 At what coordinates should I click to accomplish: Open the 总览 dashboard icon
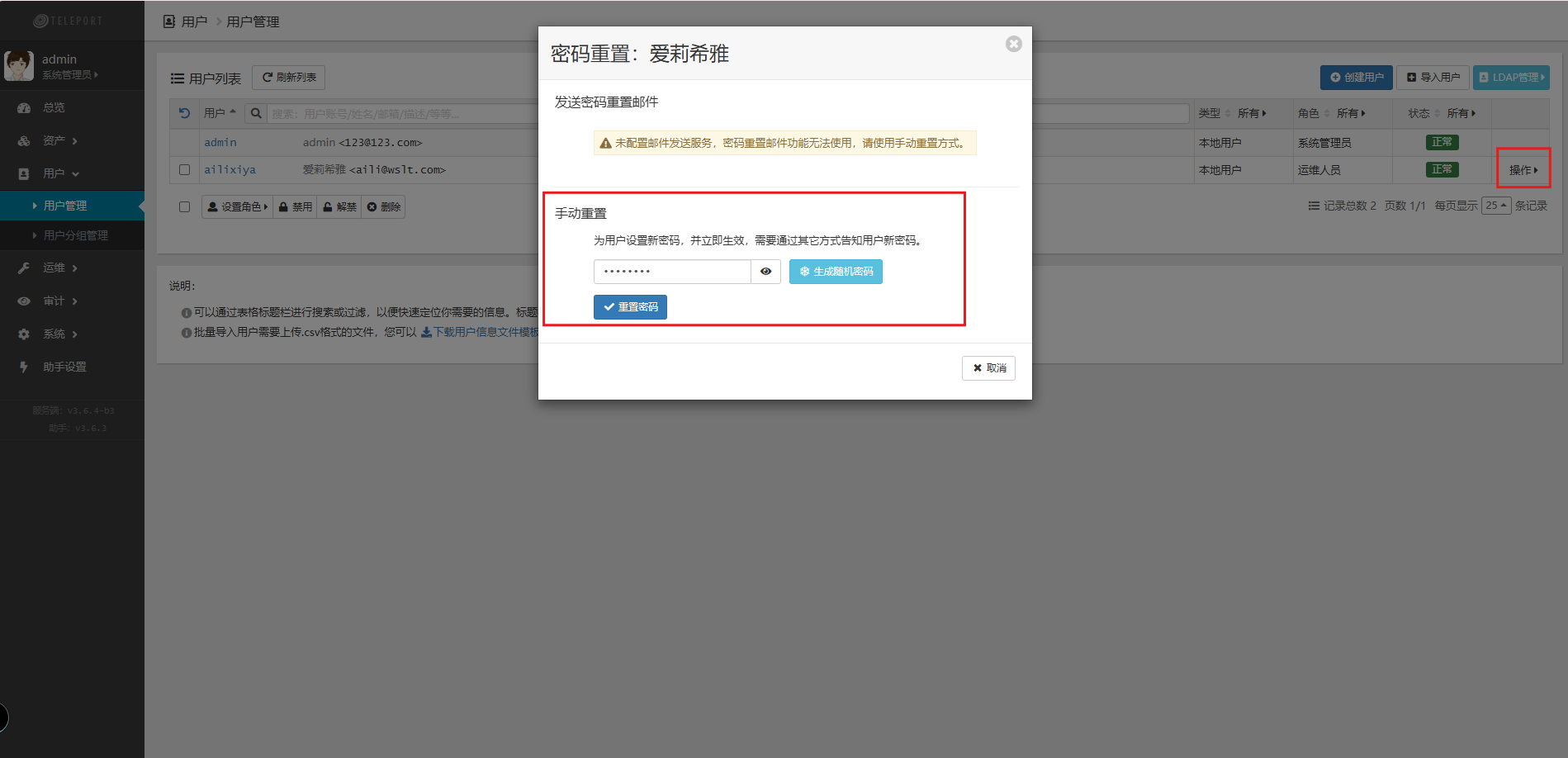pyautogui.click(x=24, y=108)
